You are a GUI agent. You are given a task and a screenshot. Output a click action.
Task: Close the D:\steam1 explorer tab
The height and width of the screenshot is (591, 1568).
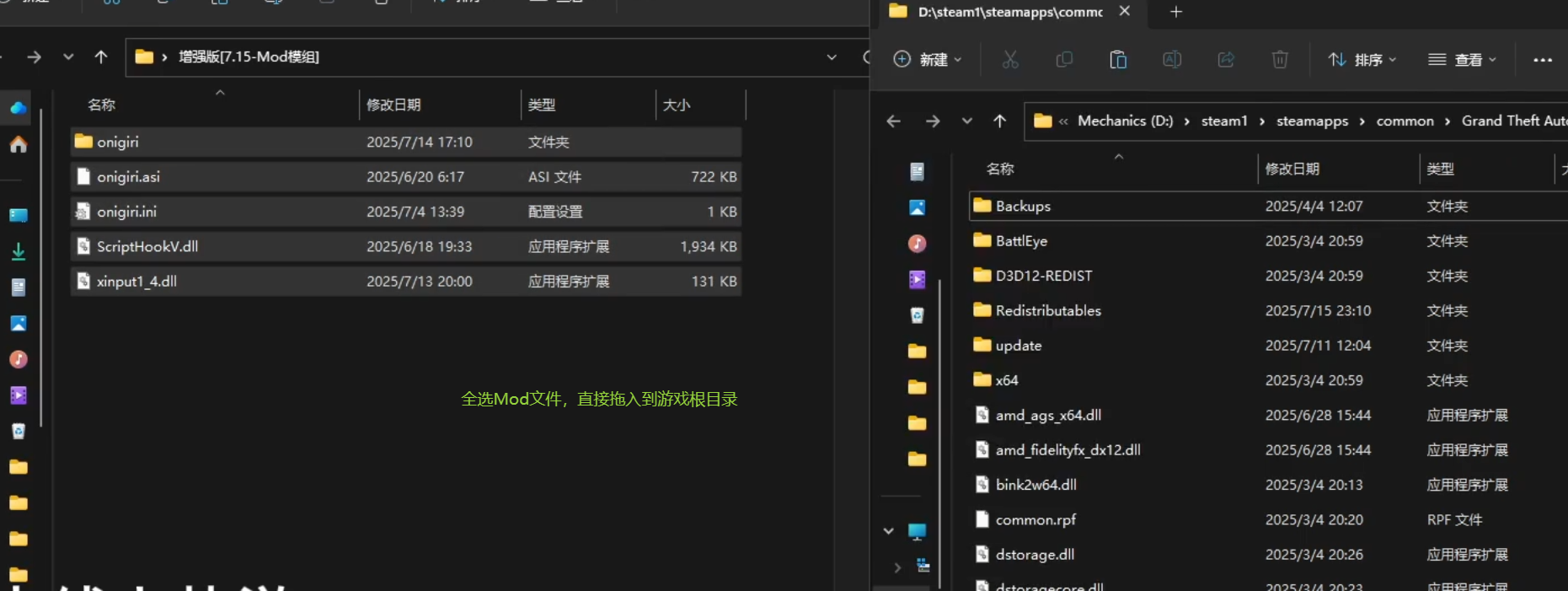[x=1124, y=12]
